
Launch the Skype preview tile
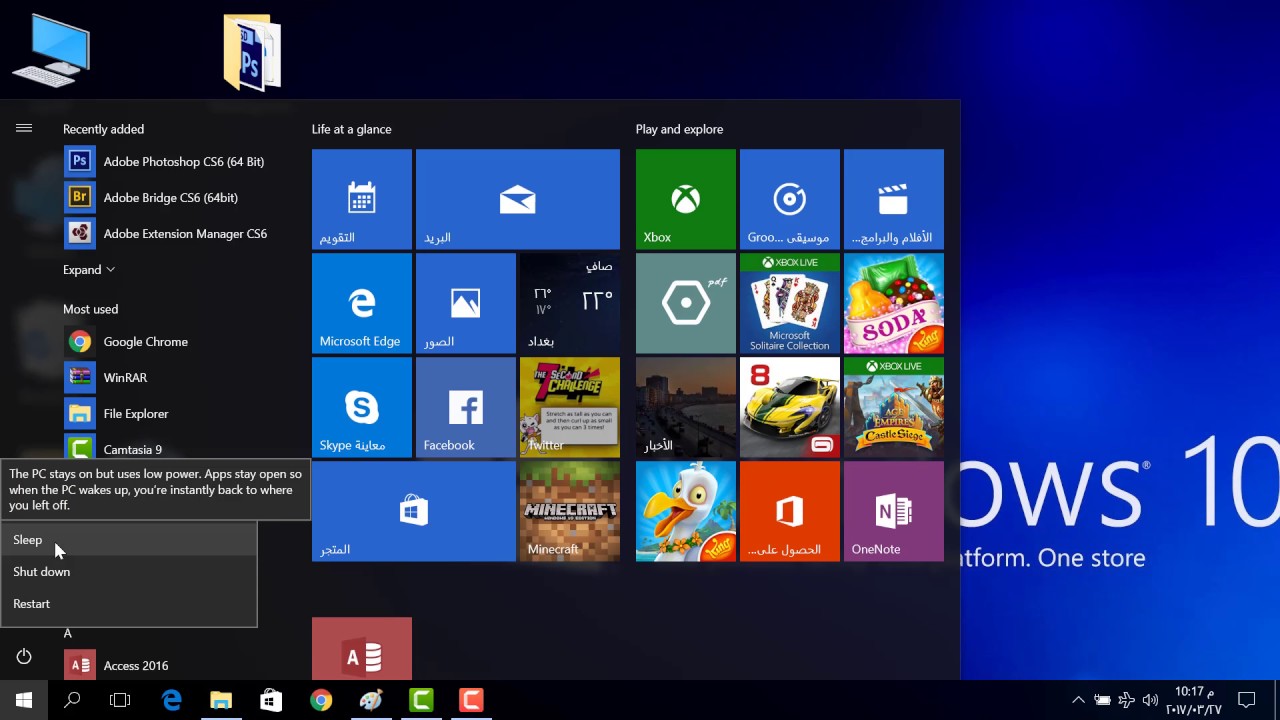tap(362, 407)
